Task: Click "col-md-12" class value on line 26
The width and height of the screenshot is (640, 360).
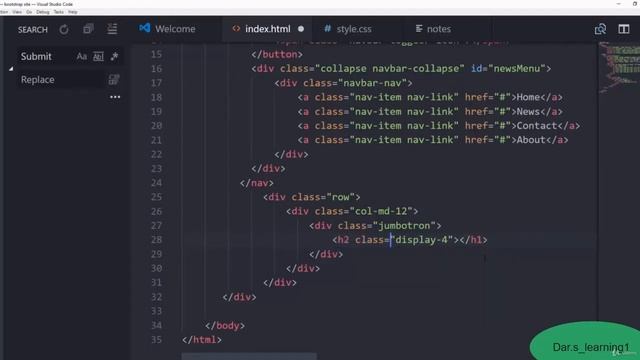Action: pyautogui.click(x=381, y=211)
